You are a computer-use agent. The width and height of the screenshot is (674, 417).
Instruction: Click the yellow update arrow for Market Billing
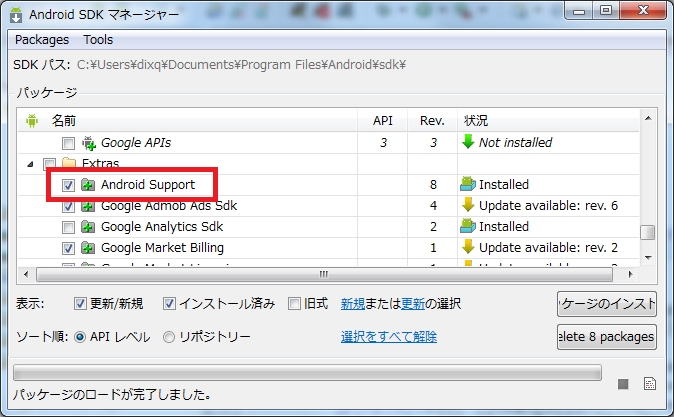(468, 247)
